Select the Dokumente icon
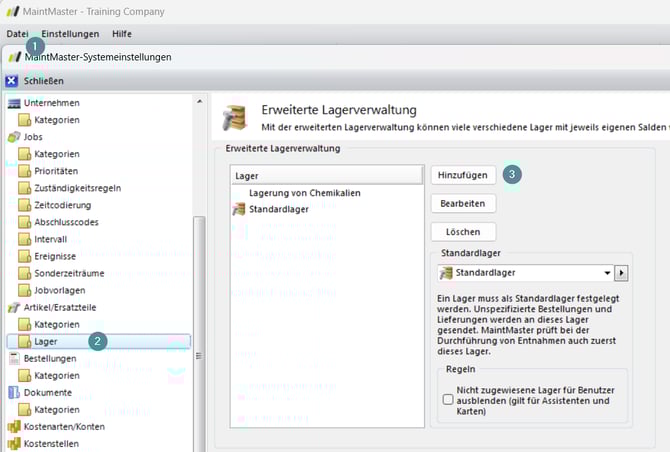 point(14,393)
